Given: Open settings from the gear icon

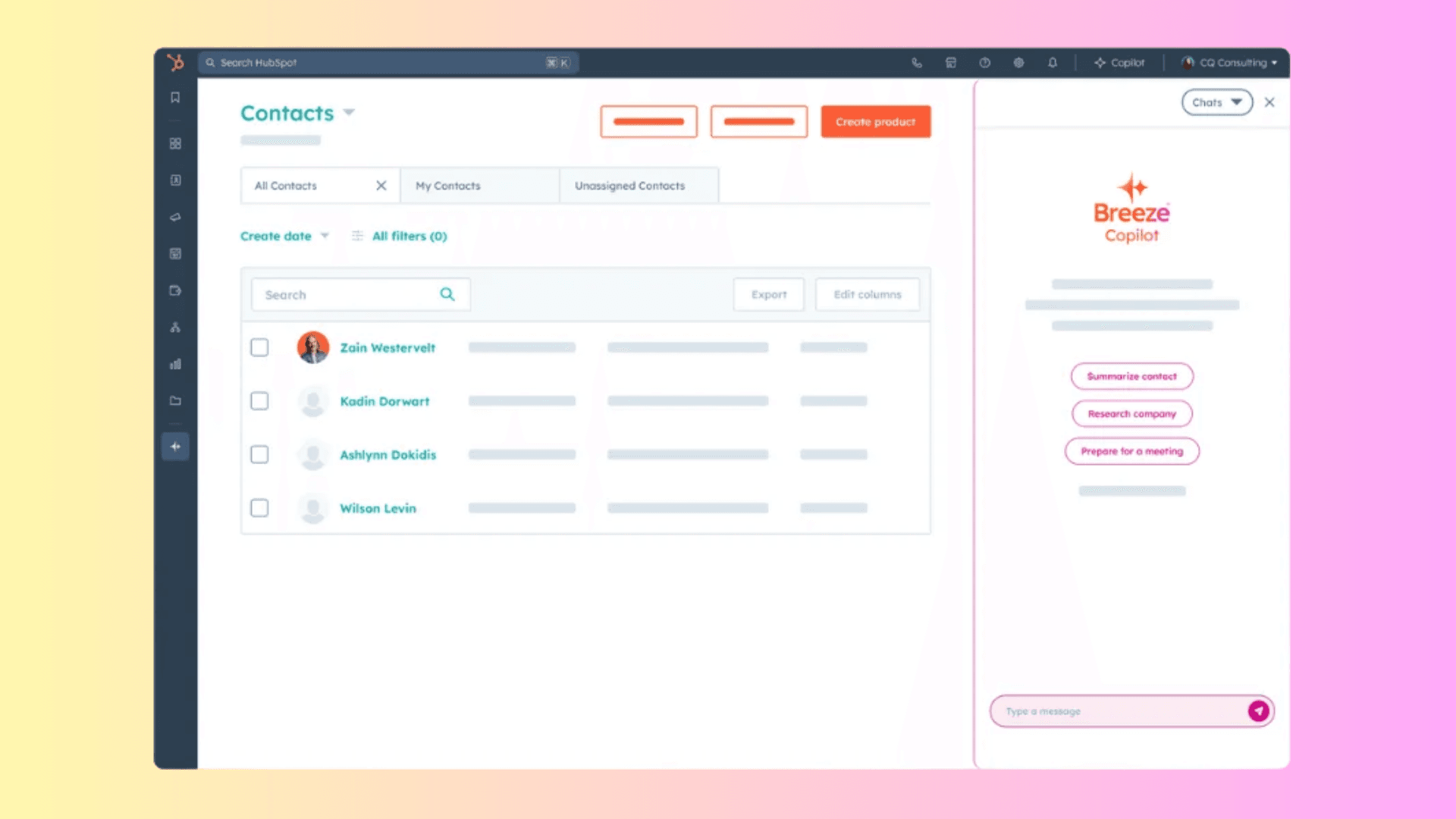Looking at the screenshot, I should click(x=1018, y=62).
